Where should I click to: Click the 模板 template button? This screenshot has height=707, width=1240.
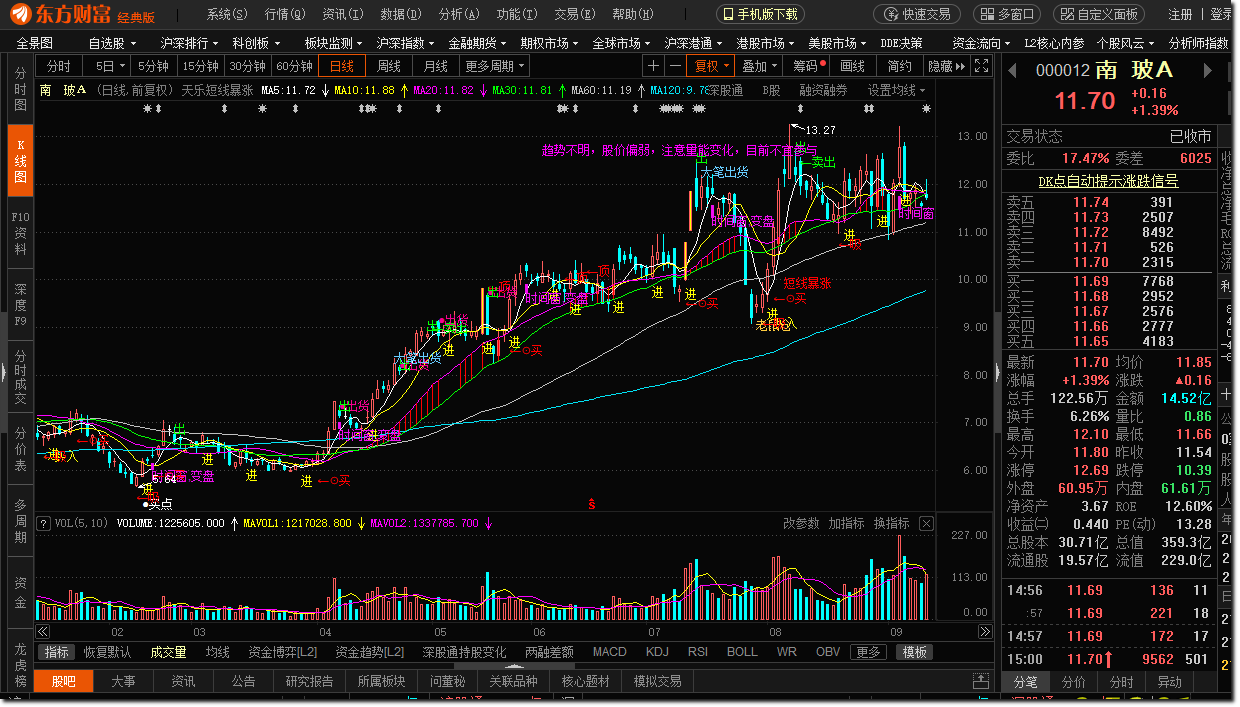(914, 652)
